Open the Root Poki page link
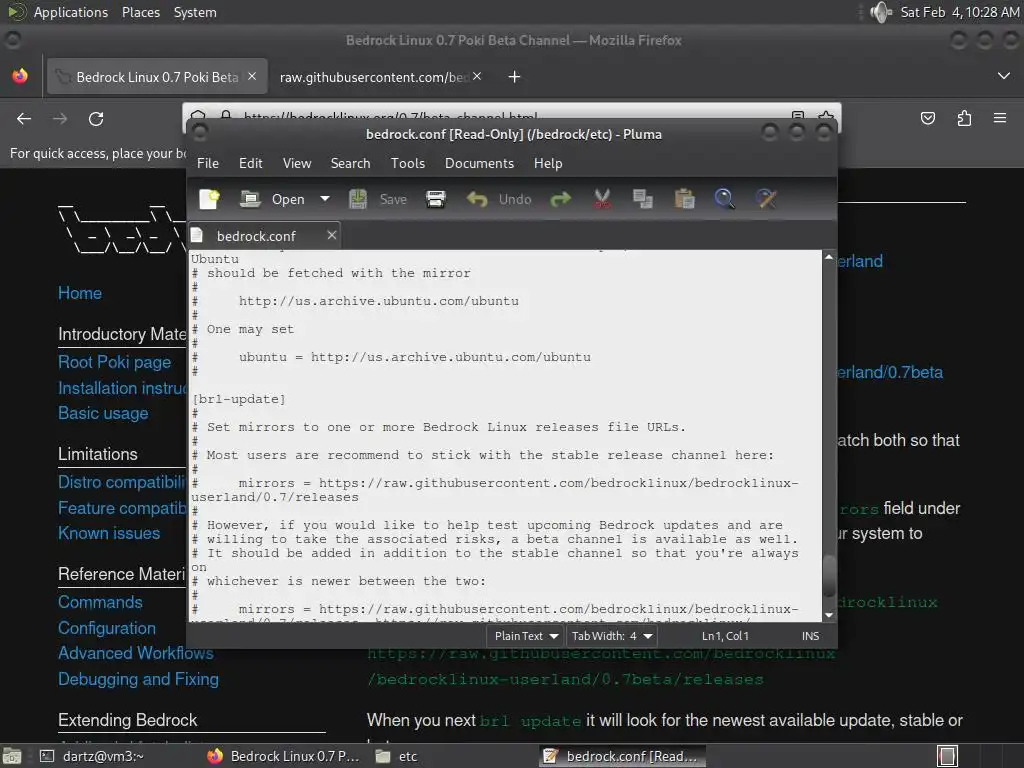The width and height of the screenshot is (1024, 768). pyautogui.click(x=114, y=362)
